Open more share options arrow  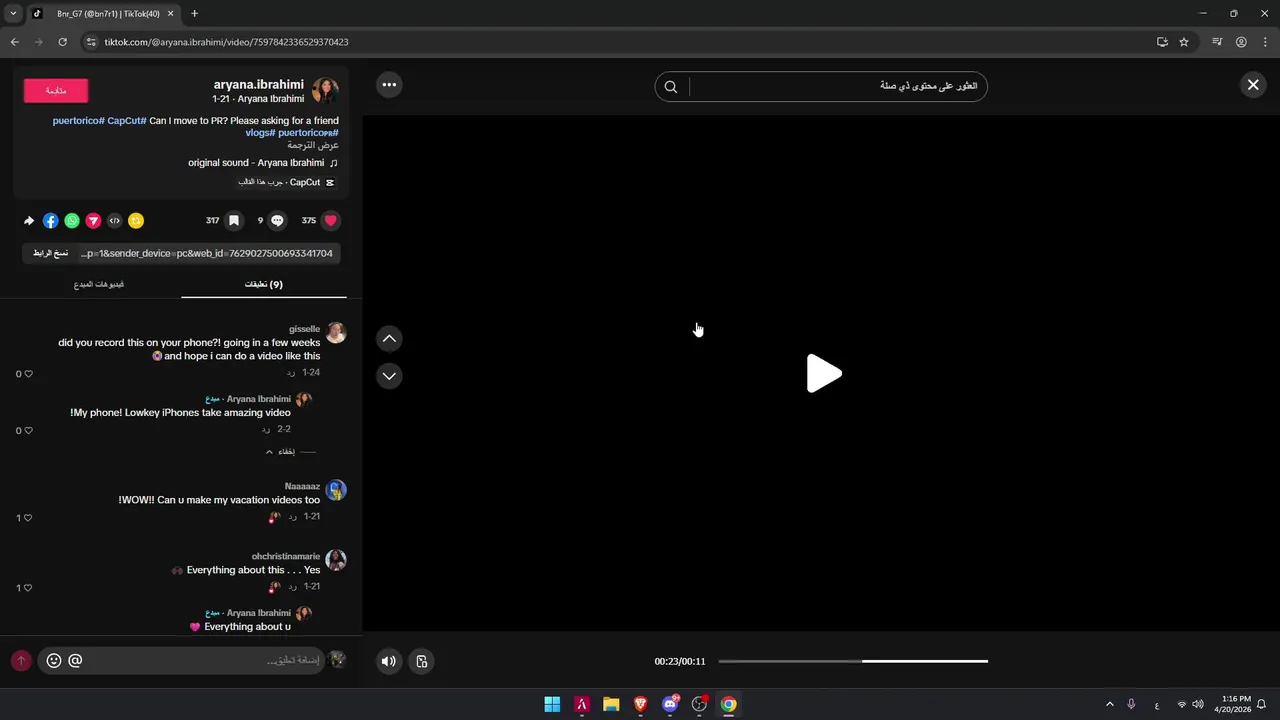(29, 221)
